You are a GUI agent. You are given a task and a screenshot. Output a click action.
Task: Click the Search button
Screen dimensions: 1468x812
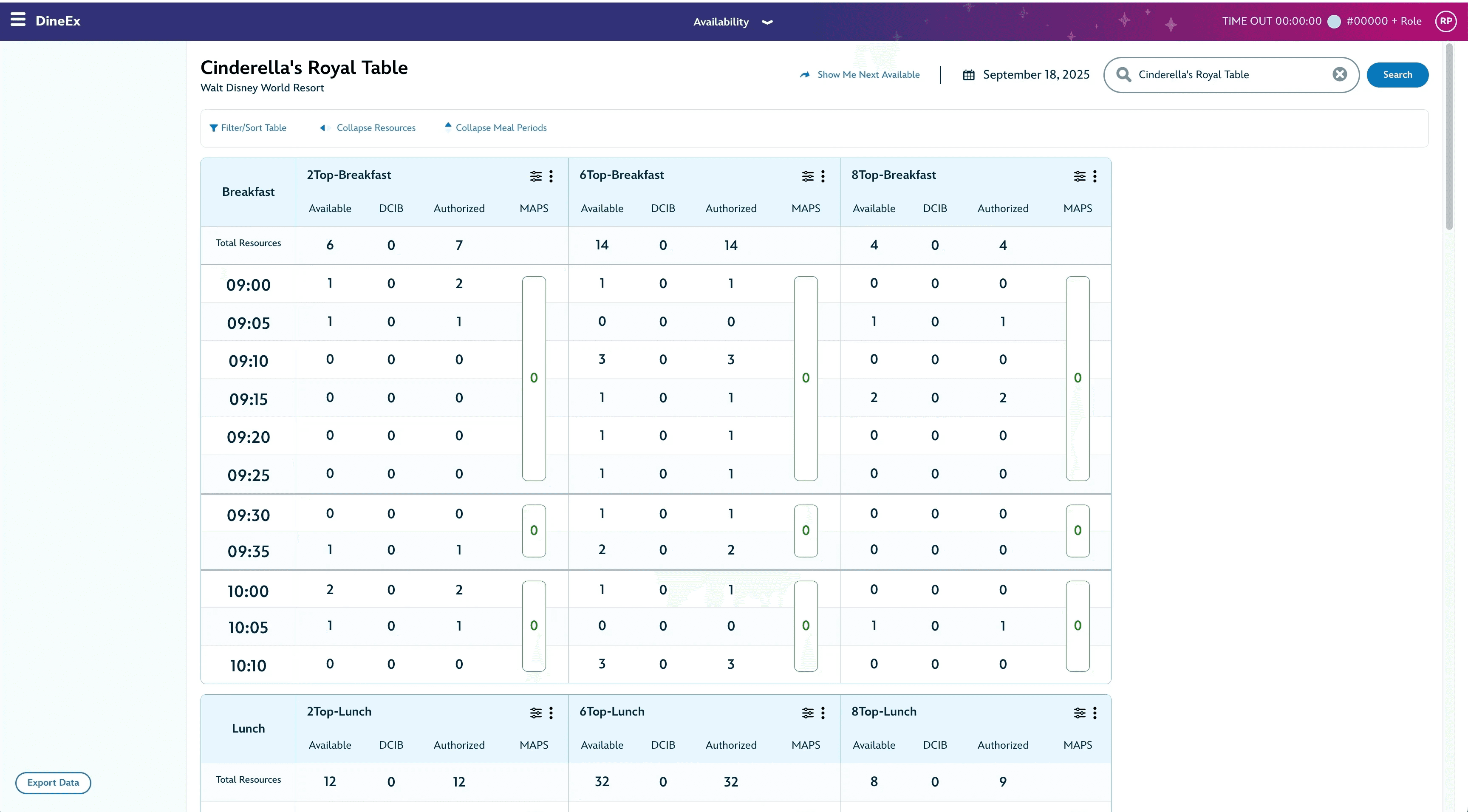(x=1397, y=74)
